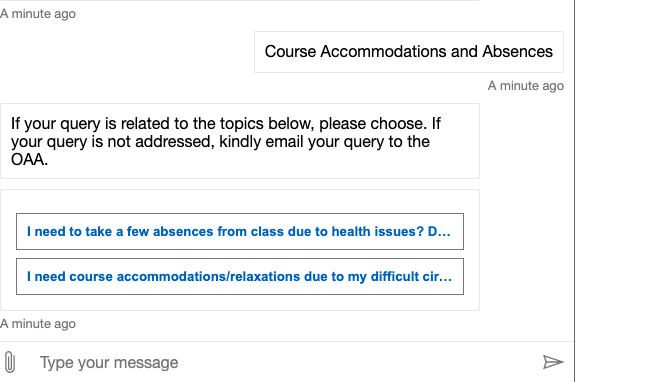This screenshot has height=382, width=649.
Task: Click the "A minute ago" timestamp at chat top
Action: coord(38,14)
